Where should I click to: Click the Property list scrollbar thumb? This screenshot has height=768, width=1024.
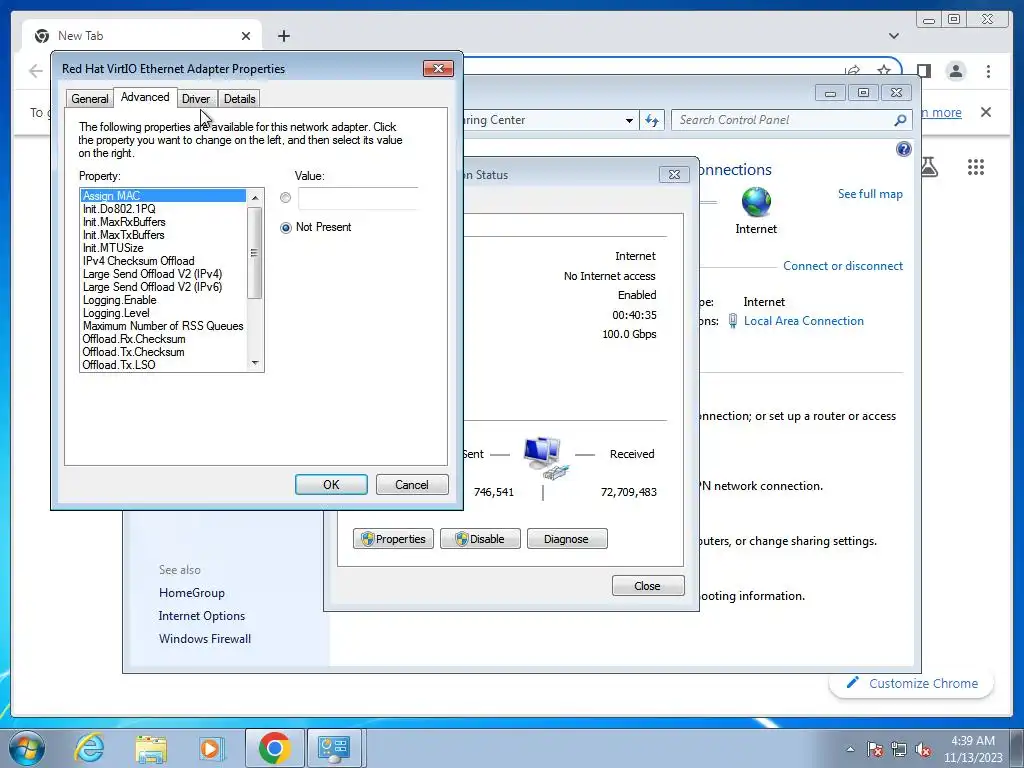[x=255, y=253]
